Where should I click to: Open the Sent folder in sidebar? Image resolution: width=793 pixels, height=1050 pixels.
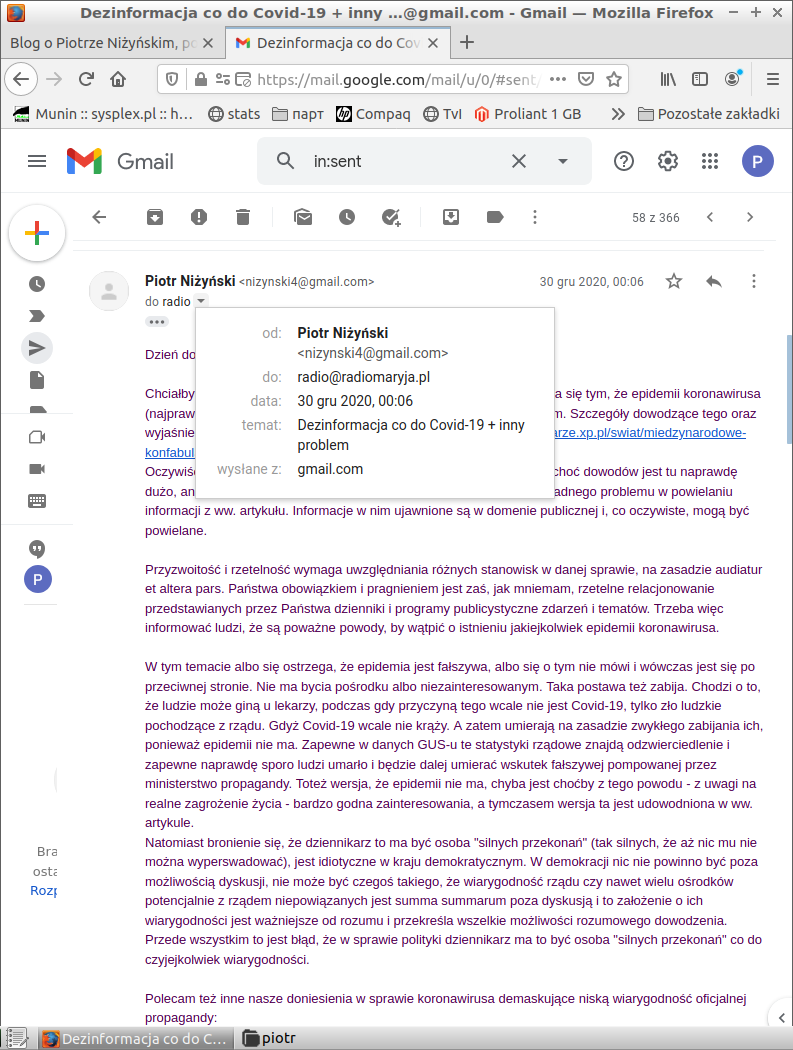37,348
